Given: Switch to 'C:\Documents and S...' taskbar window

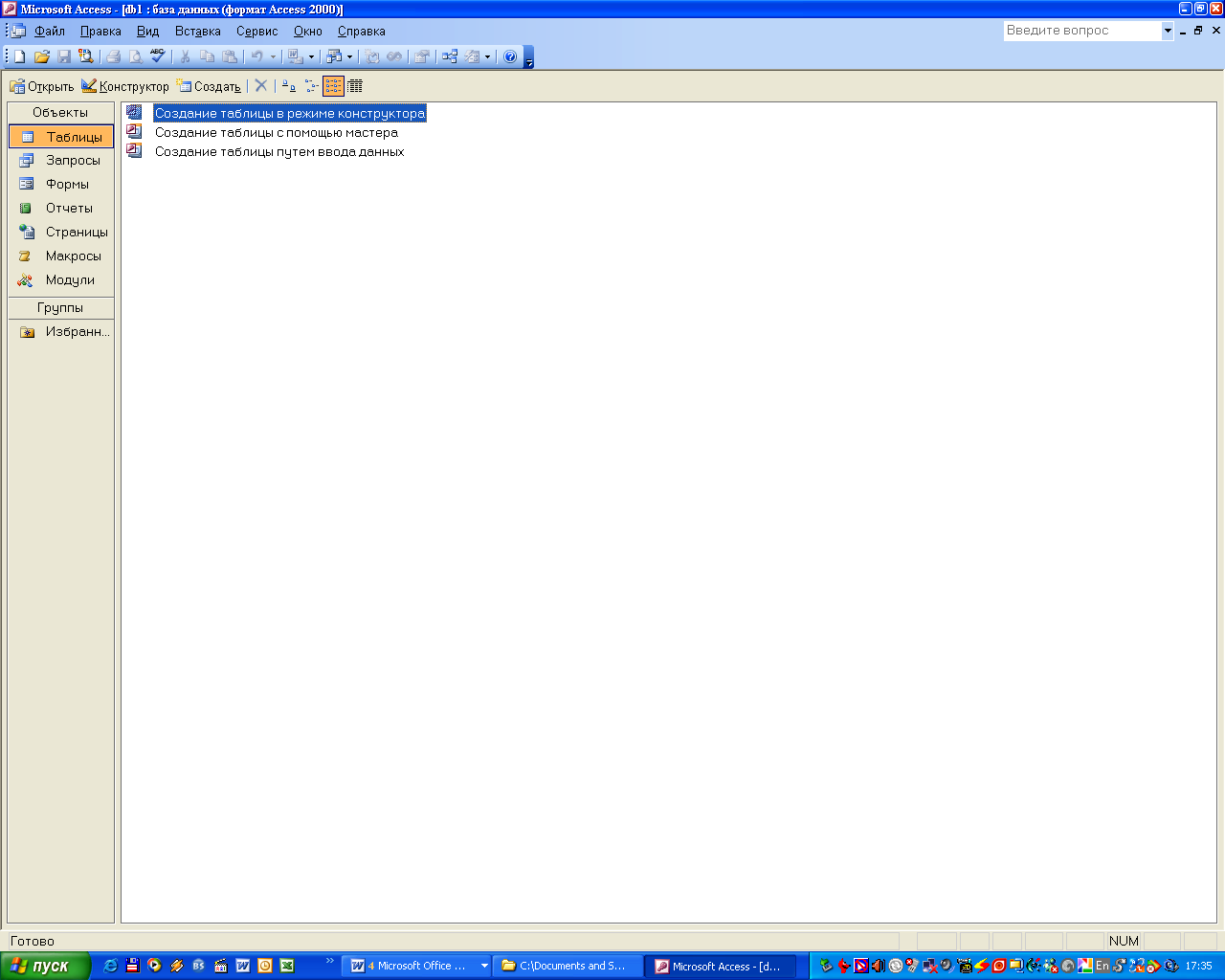Looking at the screenshot, I should click(x=568, y=966).
